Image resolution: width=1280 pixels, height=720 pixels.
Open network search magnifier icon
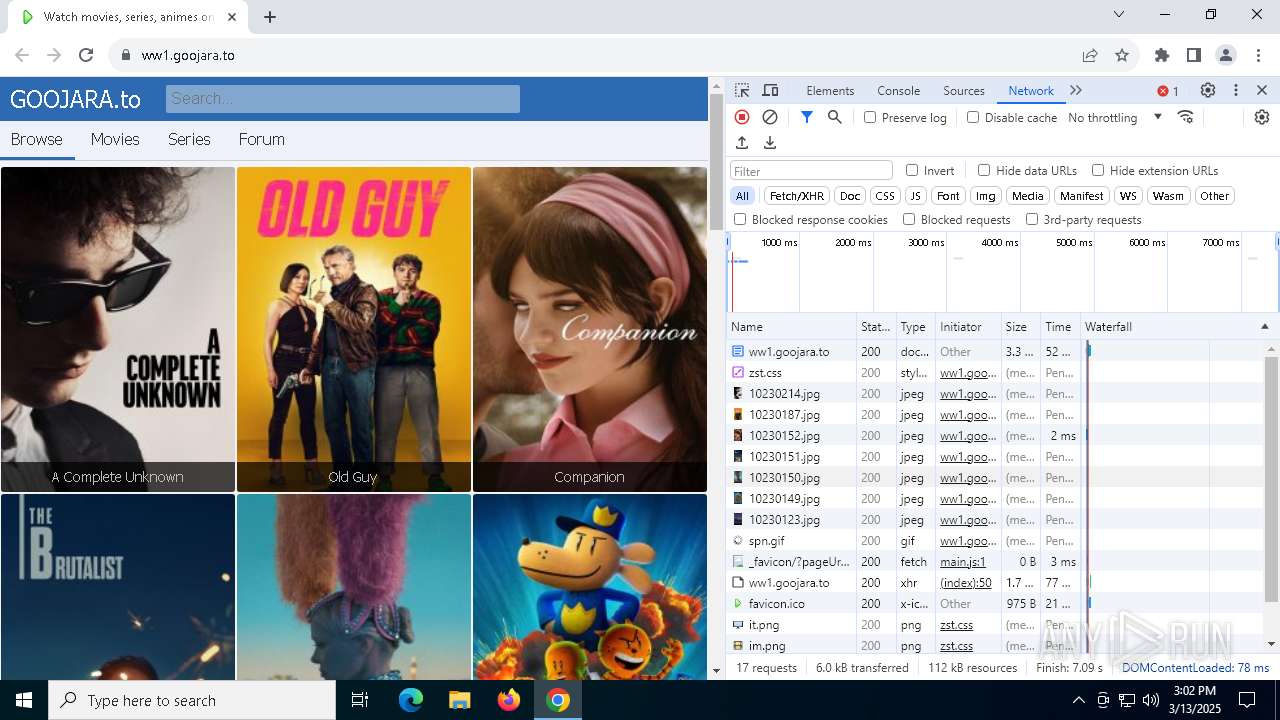[835, 117]
